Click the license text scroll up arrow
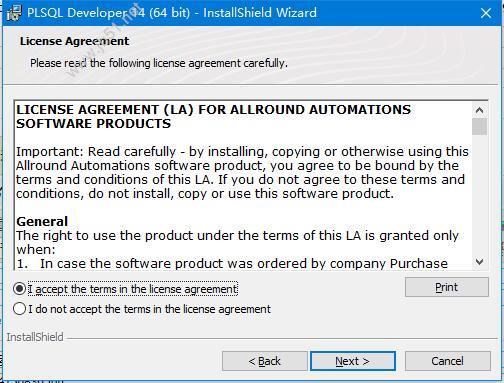504x383 pixels. 479,110
